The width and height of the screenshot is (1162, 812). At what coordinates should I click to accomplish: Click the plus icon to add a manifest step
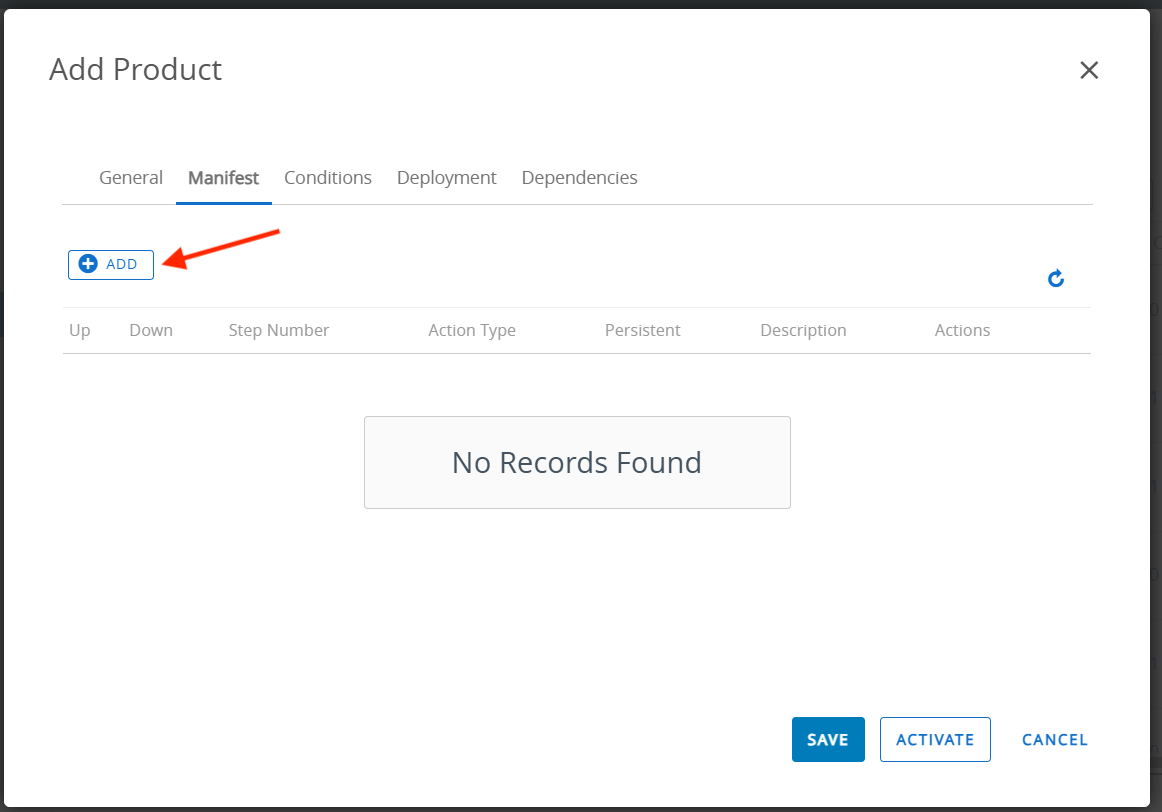tap(88, 264)
